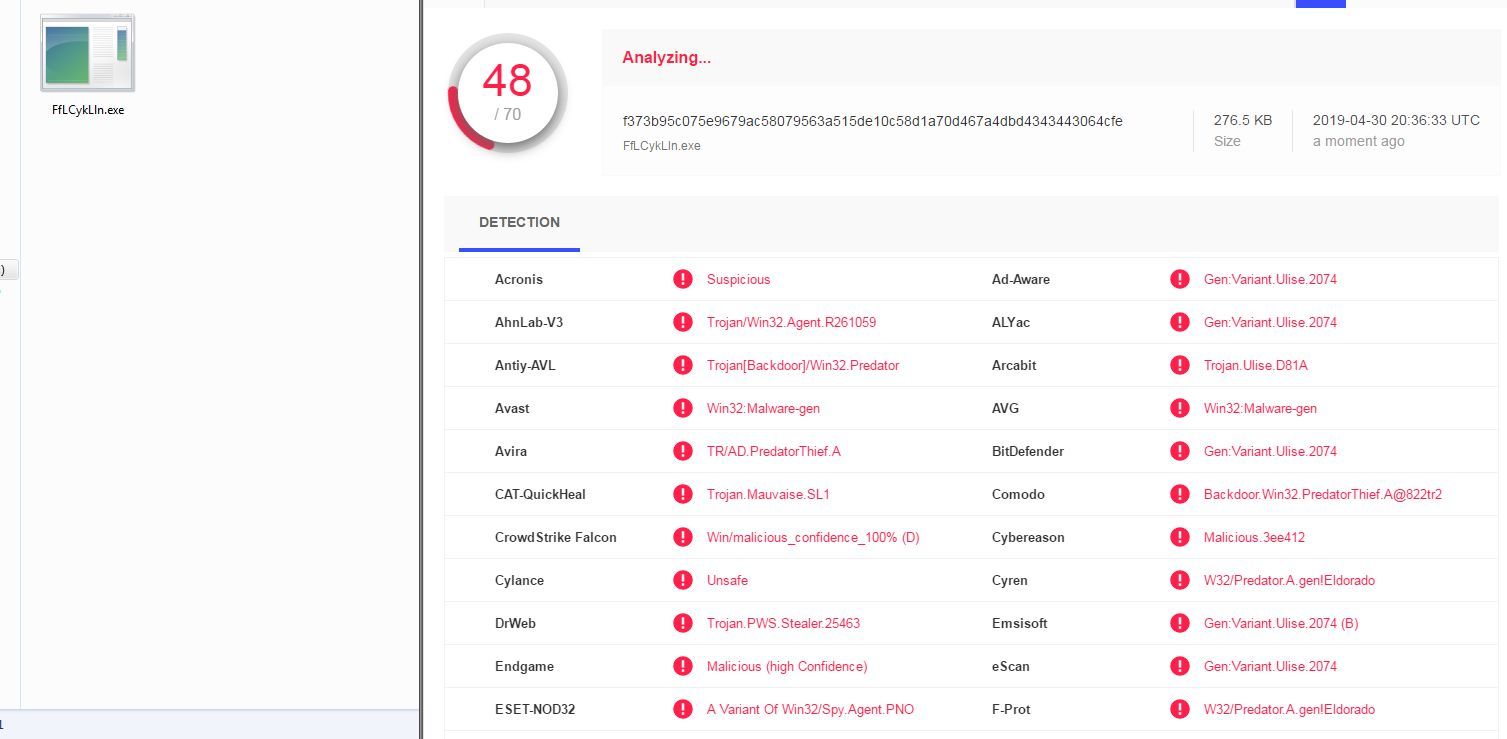Screen dimensions: 1507x739
Task: Click the red warning icon for ALYac
Action: coord(1180,322)
